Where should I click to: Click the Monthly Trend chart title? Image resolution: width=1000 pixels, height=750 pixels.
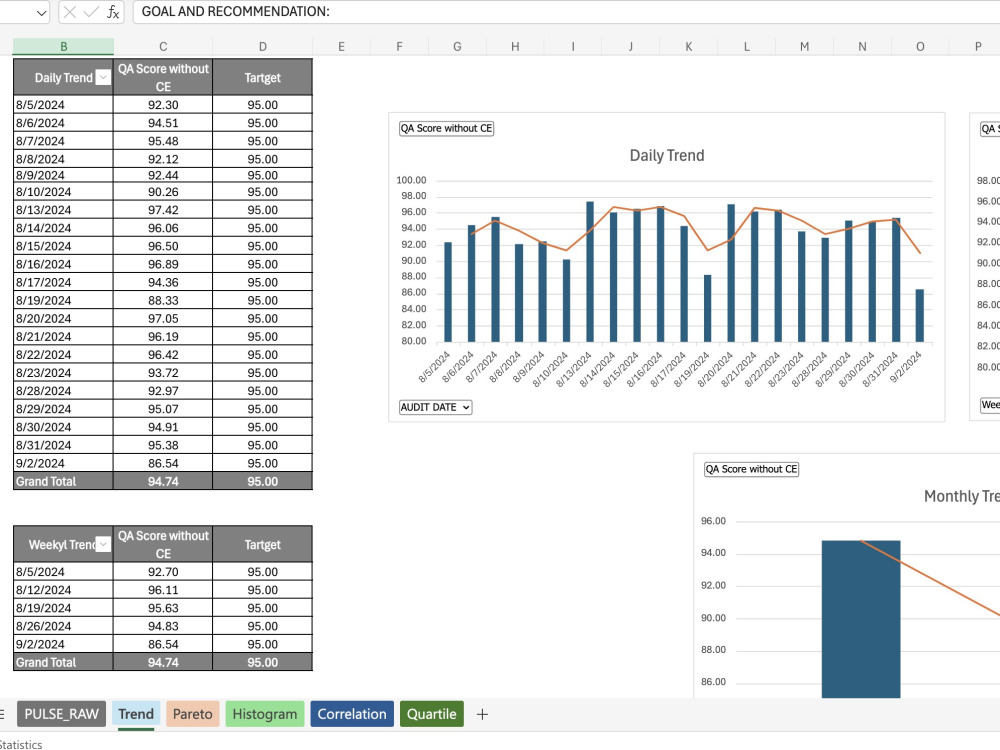tap(962, 496)
